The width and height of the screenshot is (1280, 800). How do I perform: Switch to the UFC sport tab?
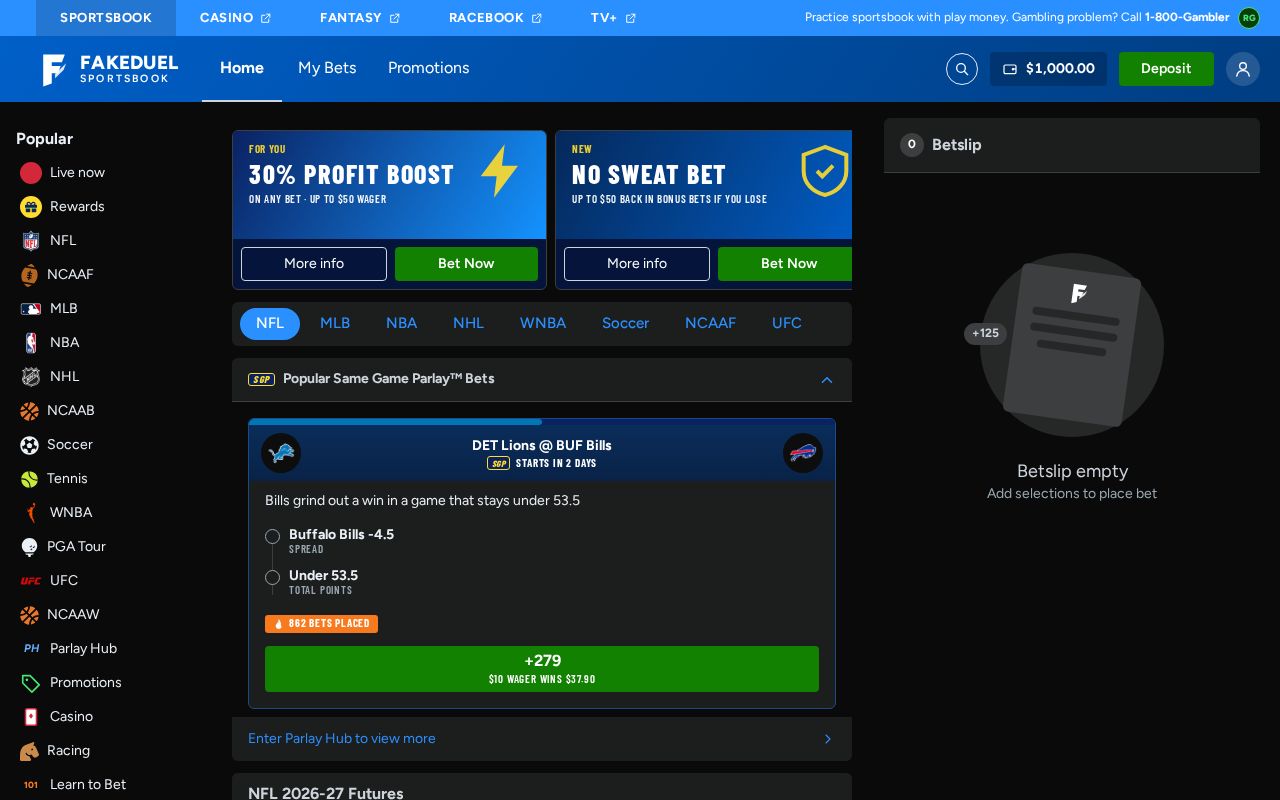[x=787, y=324]
